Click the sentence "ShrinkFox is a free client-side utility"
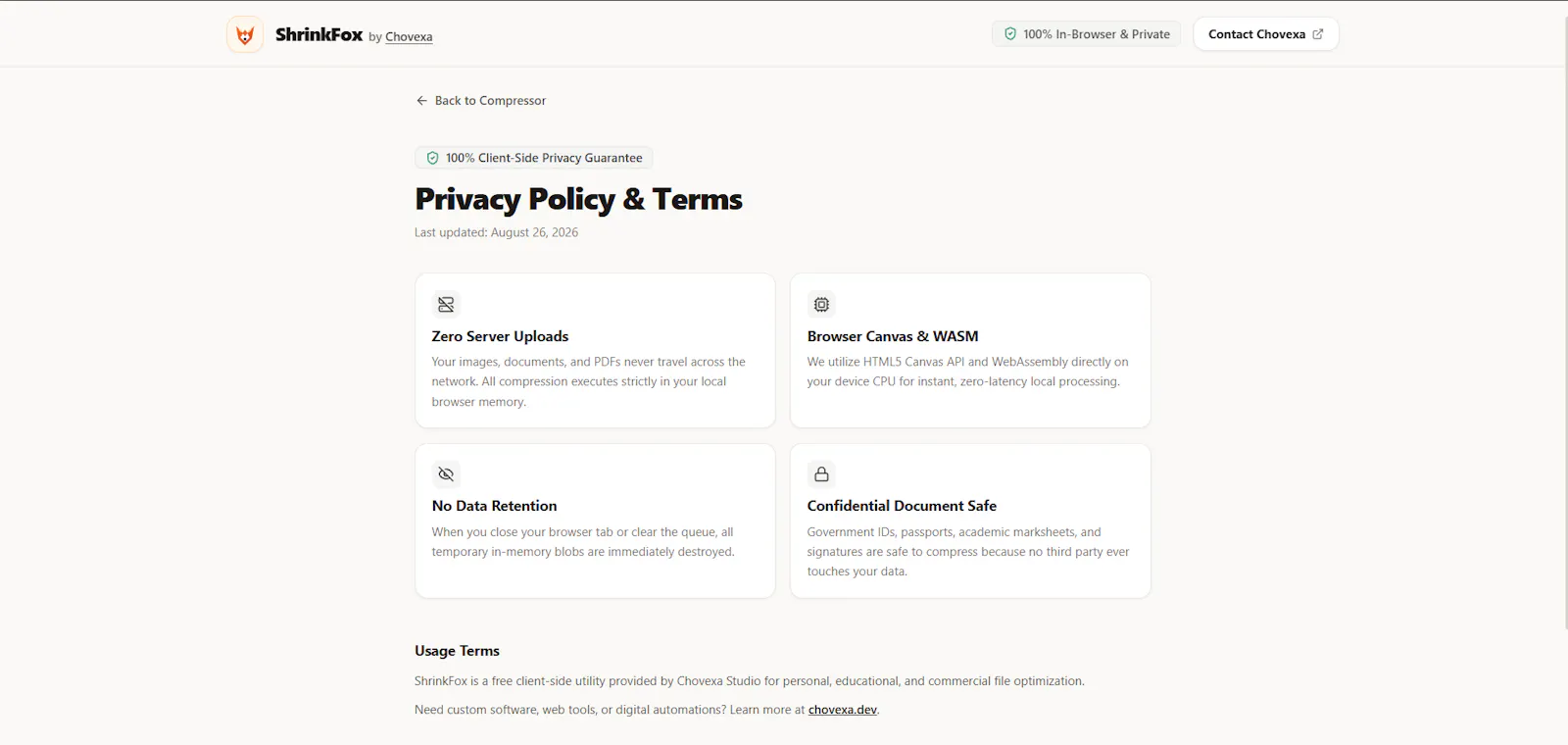The image size is (1568, 745). [750, 681]
